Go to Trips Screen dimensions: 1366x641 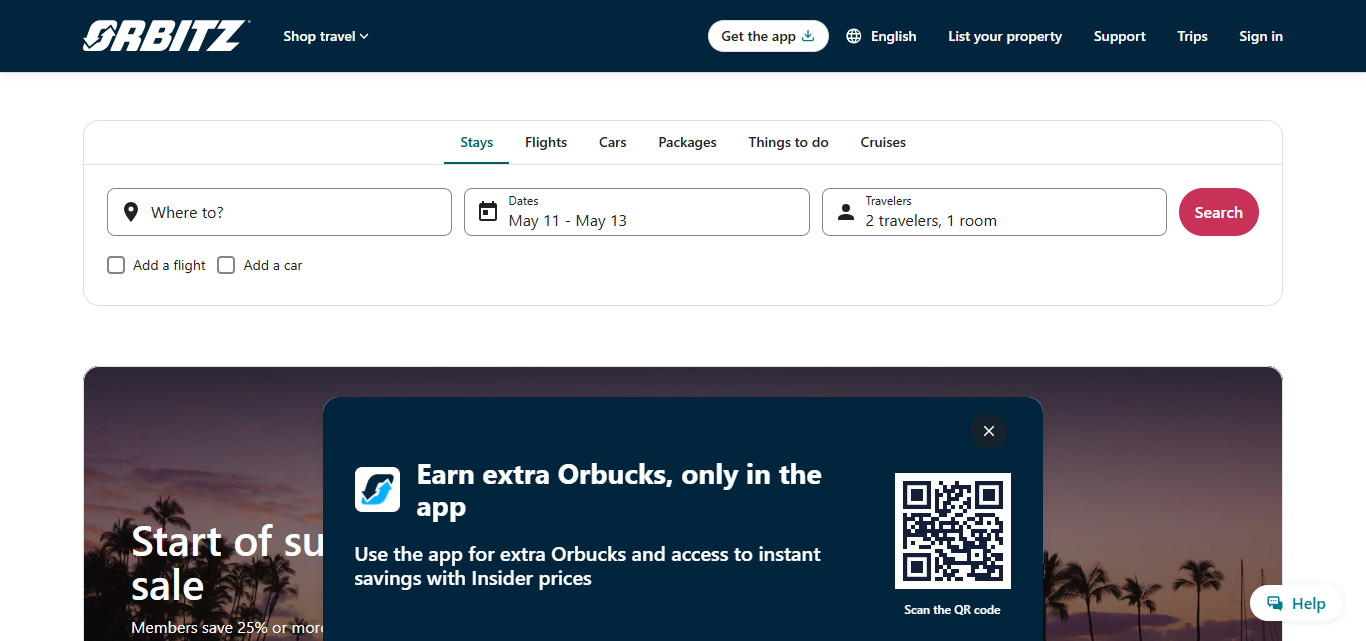pos(1192,36)
